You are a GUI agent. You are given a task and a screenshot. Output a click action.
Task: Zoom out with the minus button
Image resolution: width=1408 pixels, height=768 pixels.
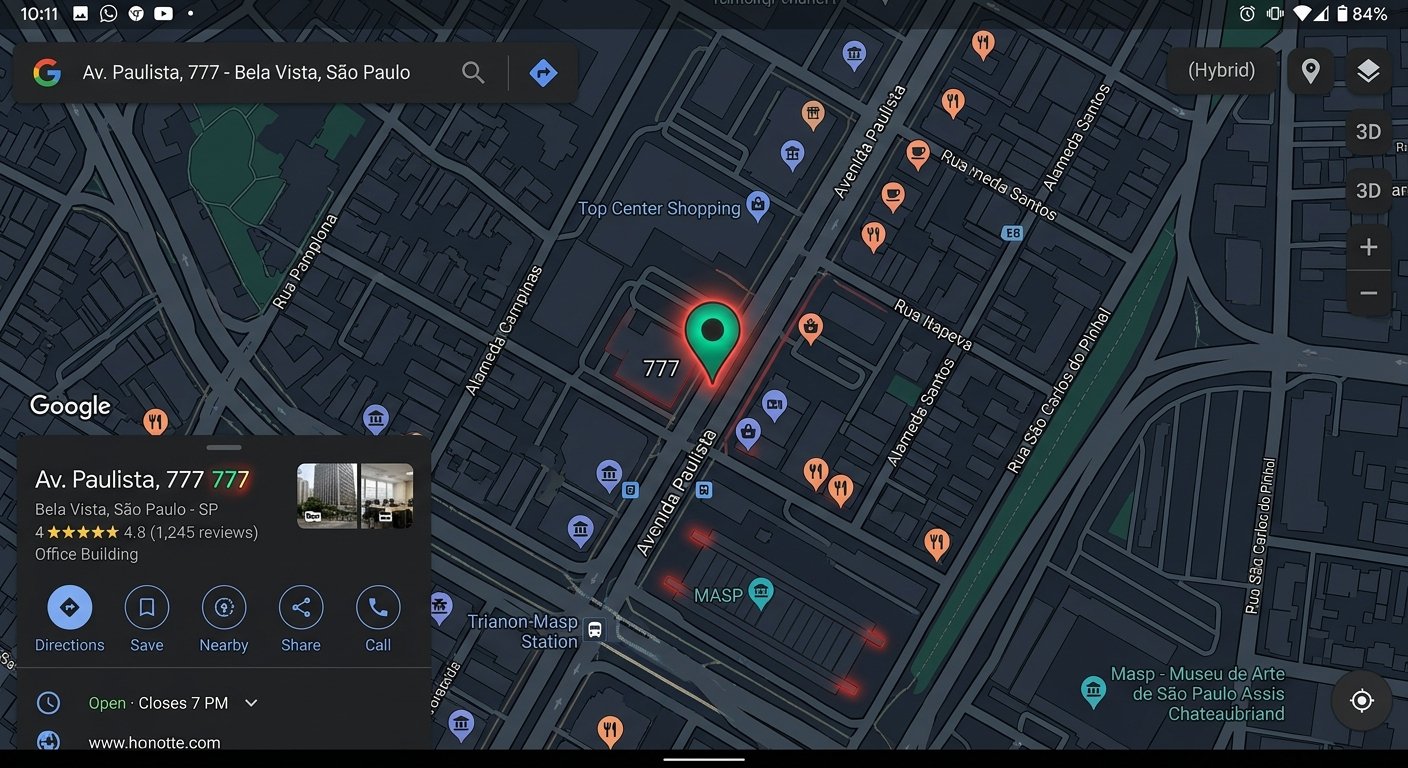(x=1369, y=293)
